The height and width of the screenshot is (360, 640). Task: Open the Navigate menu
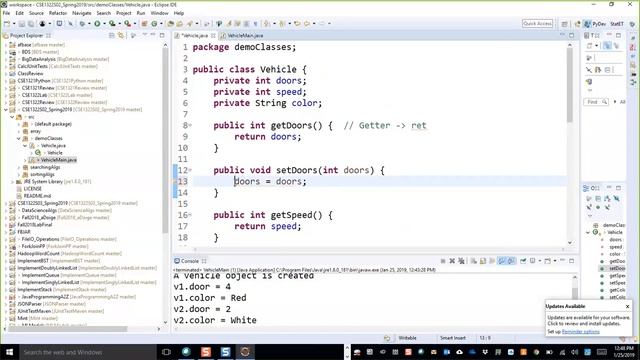(x=82, y=13)
